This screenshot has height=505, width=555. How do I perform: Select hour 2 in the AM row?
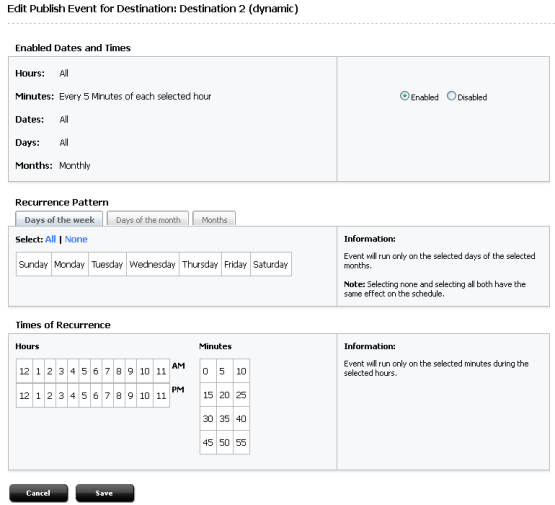pyautogui.click(x=50, y=371)
